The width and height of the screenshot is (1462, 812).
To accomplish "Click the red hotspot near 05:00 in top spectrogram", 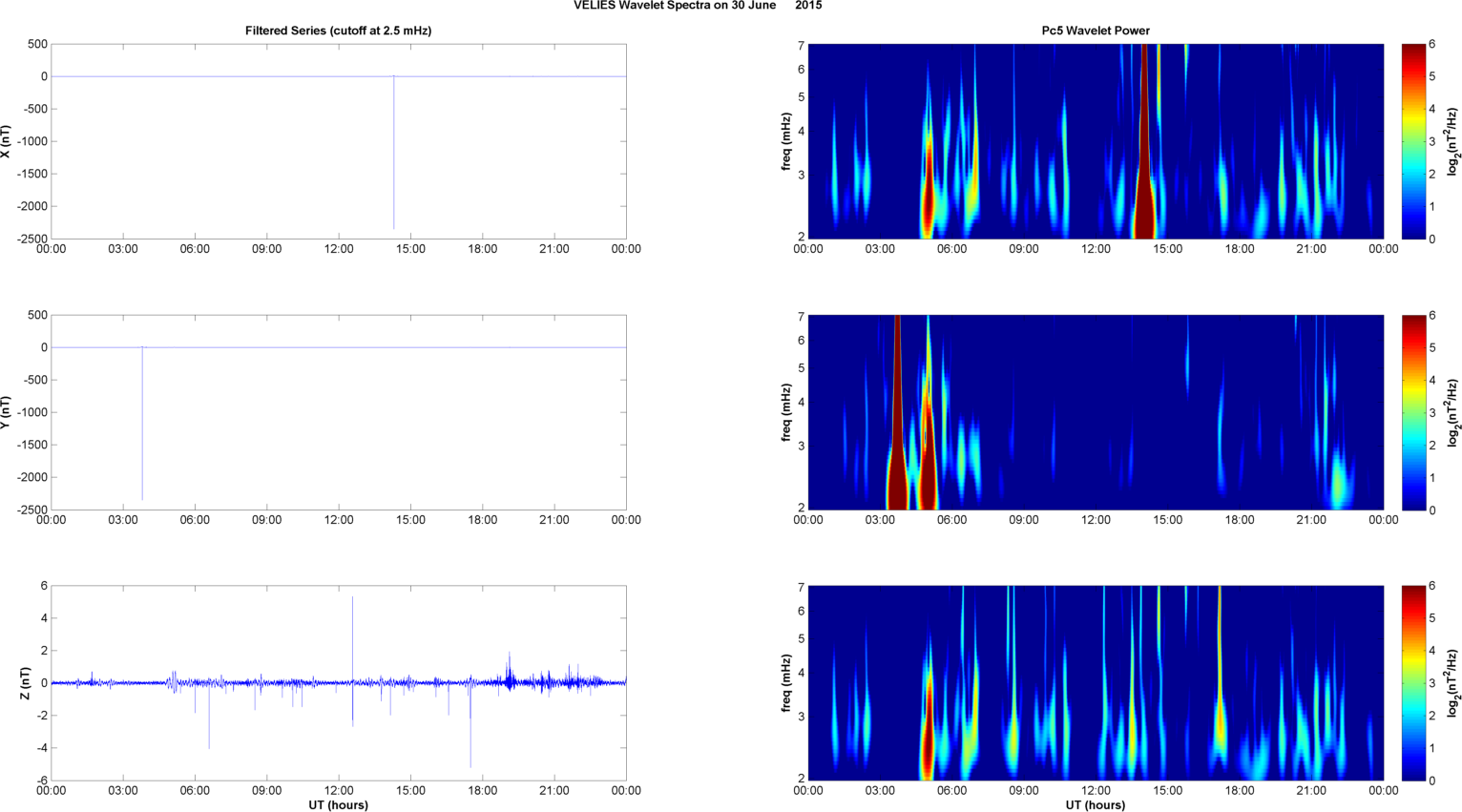I will click(x=928, y=196).
